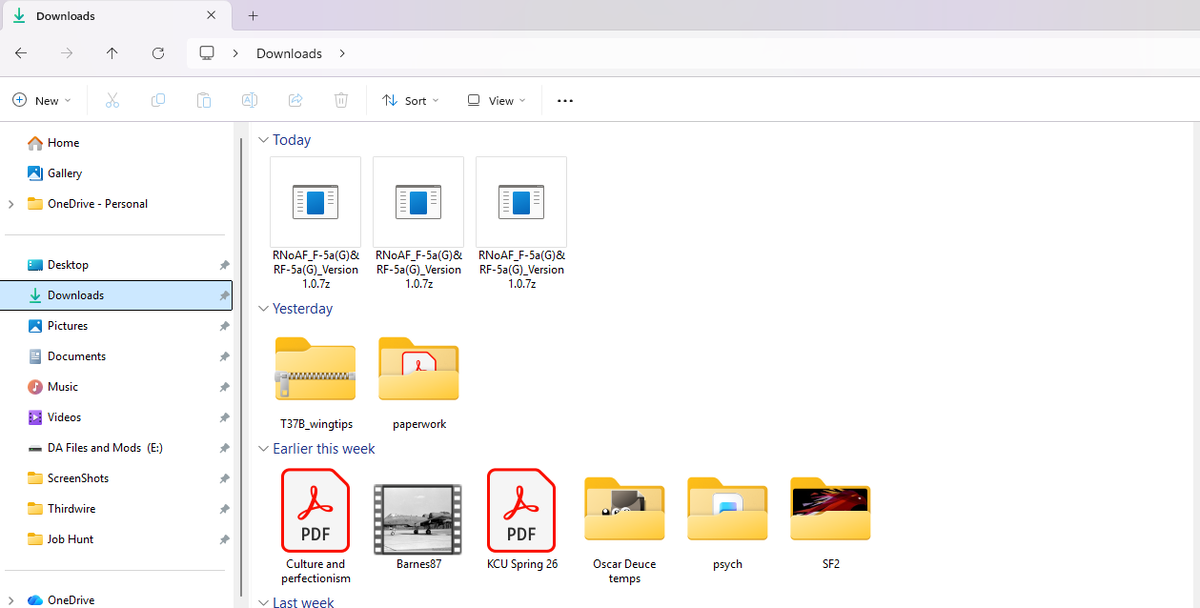Open the Sort dropdown menu
The width and height of the screenshot is (1200, 608).
[x=410, y=101]
